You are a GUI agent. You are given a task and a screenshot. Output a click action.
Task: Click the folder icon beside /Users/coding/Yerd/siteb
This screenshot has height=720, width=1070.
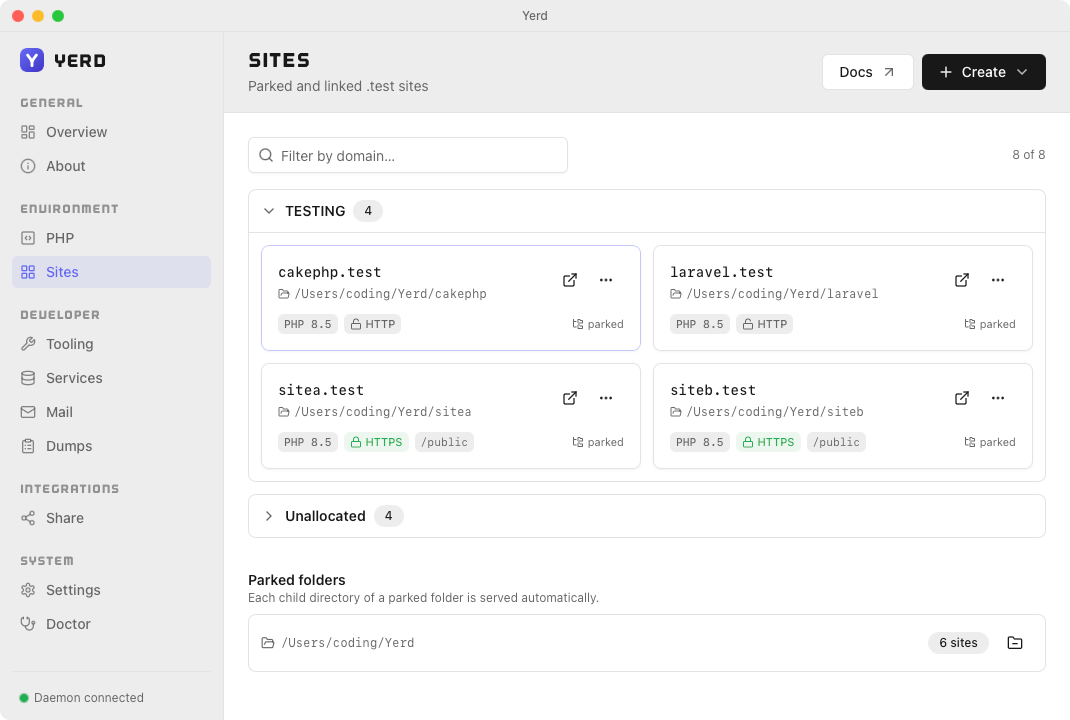coord(676,412)
